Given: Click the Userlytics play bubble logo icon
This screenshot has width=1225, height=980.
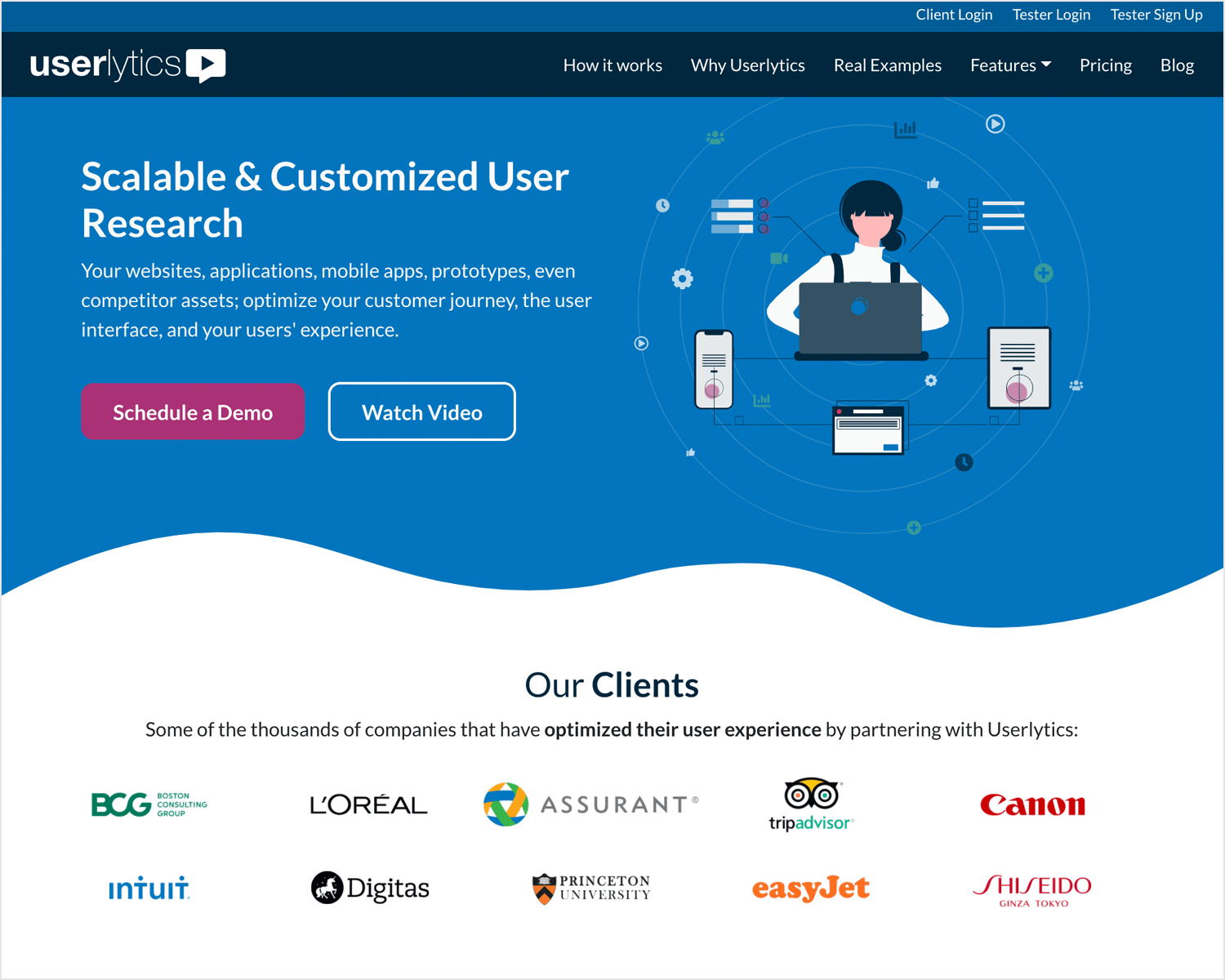Looking at the screenshot, I should pyautogui.click(x=206, y=65).
